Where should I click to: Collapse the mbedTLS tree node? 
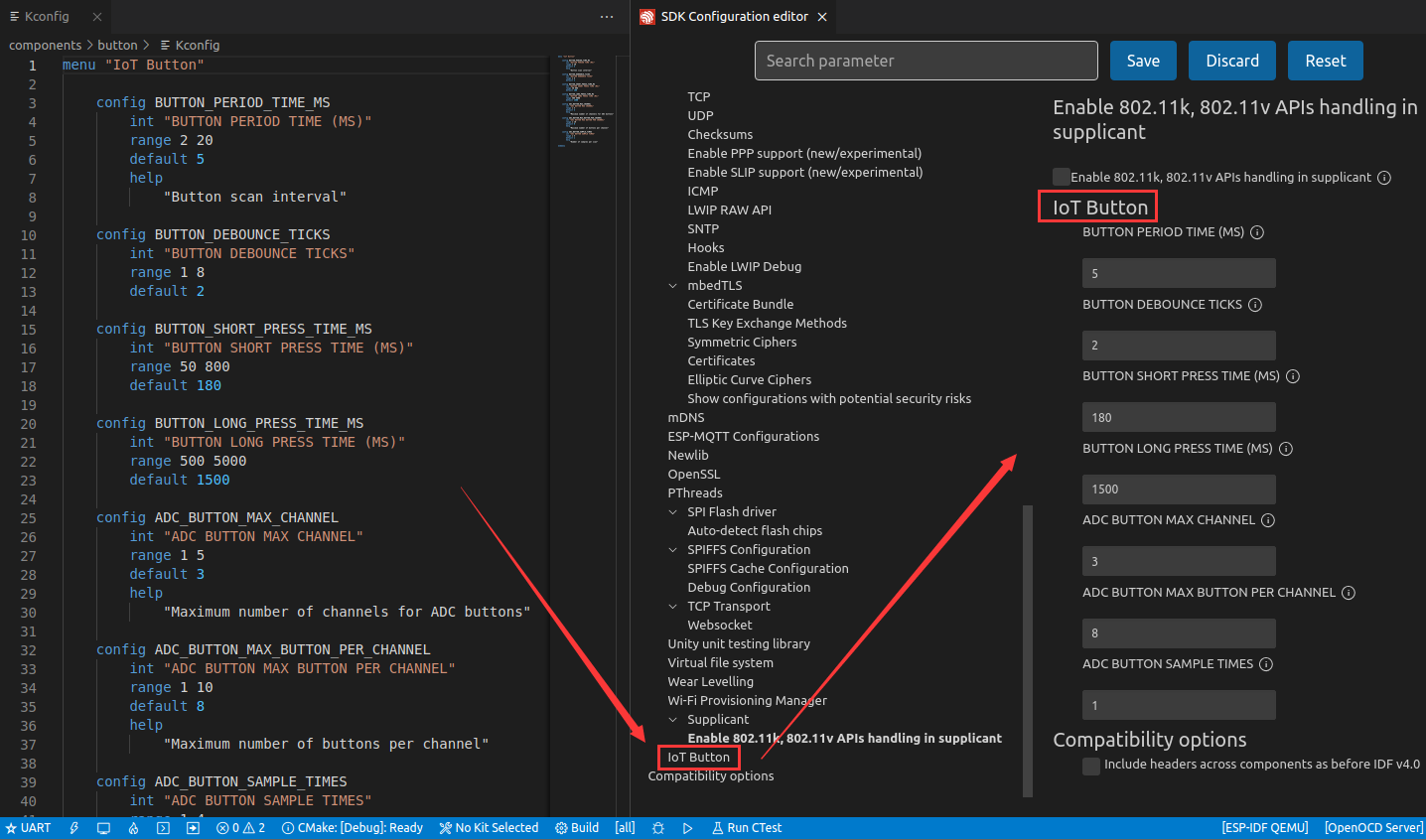pyautogui.click(x=673, y=286)
